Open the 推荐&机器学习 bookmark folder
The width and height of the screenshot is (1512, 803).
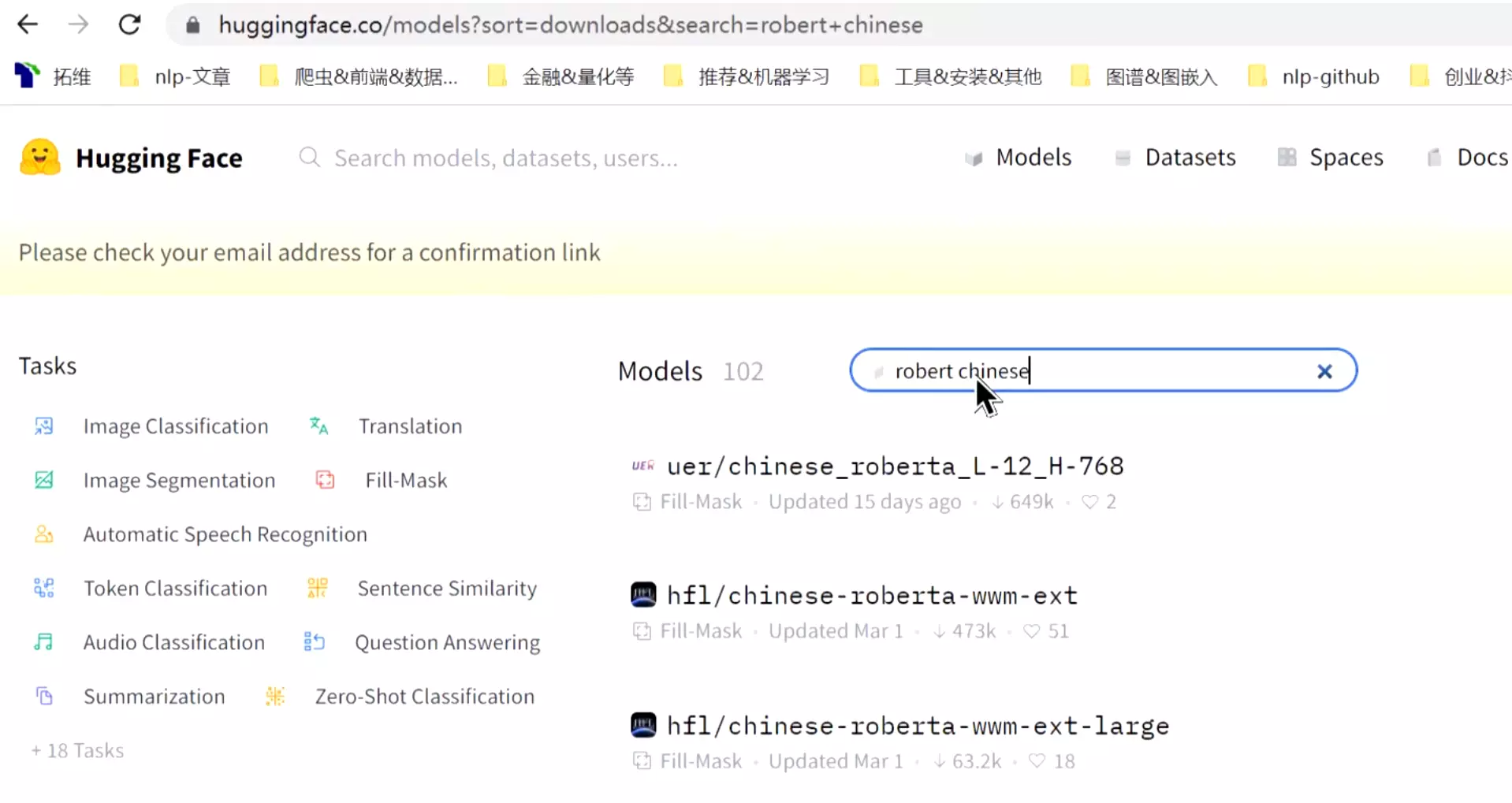click(x=747, y=76)
